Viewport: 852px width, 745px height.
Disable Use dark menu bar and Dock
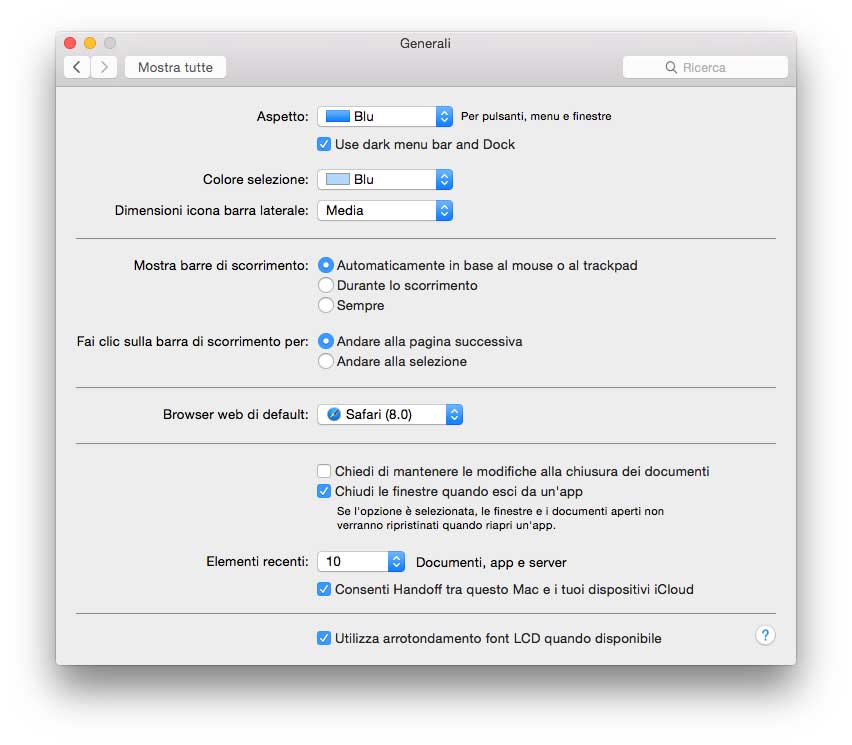tap(324, 144)
